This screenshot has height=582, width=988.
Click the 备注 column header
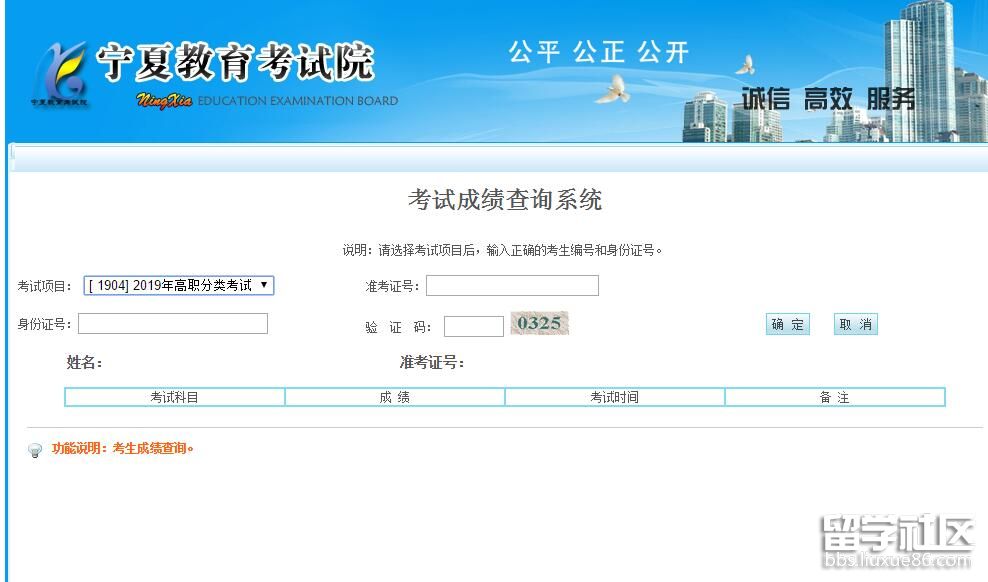(x=834, y=397)
